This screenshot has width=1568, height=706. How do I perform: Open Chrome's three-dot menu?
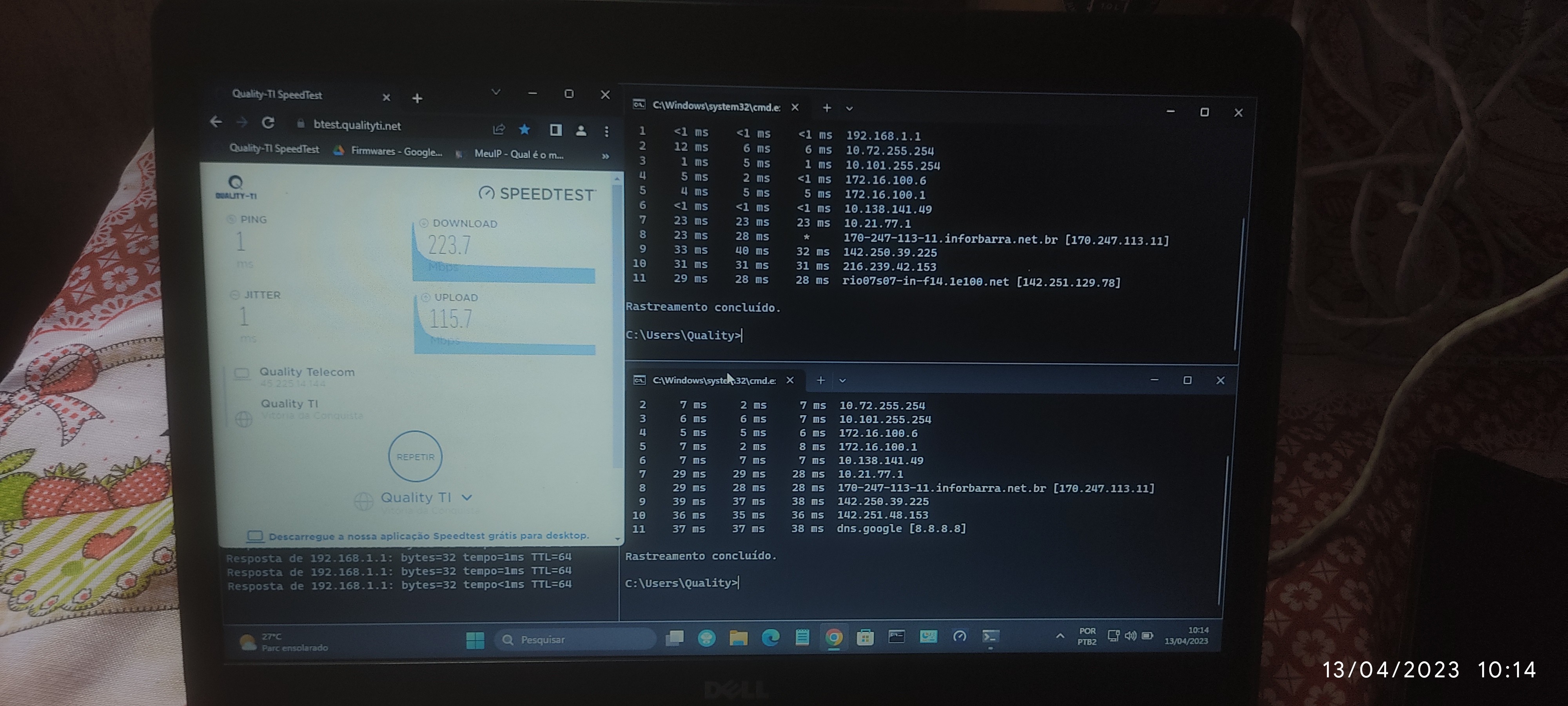[x=606, y=131]
